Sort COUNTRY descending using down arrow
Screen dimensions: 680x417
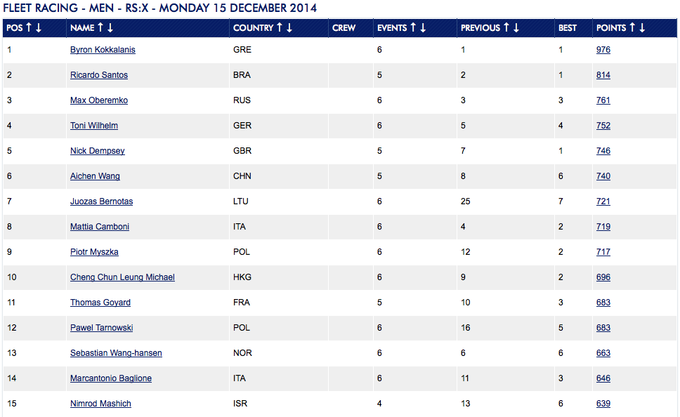(289, 28)
